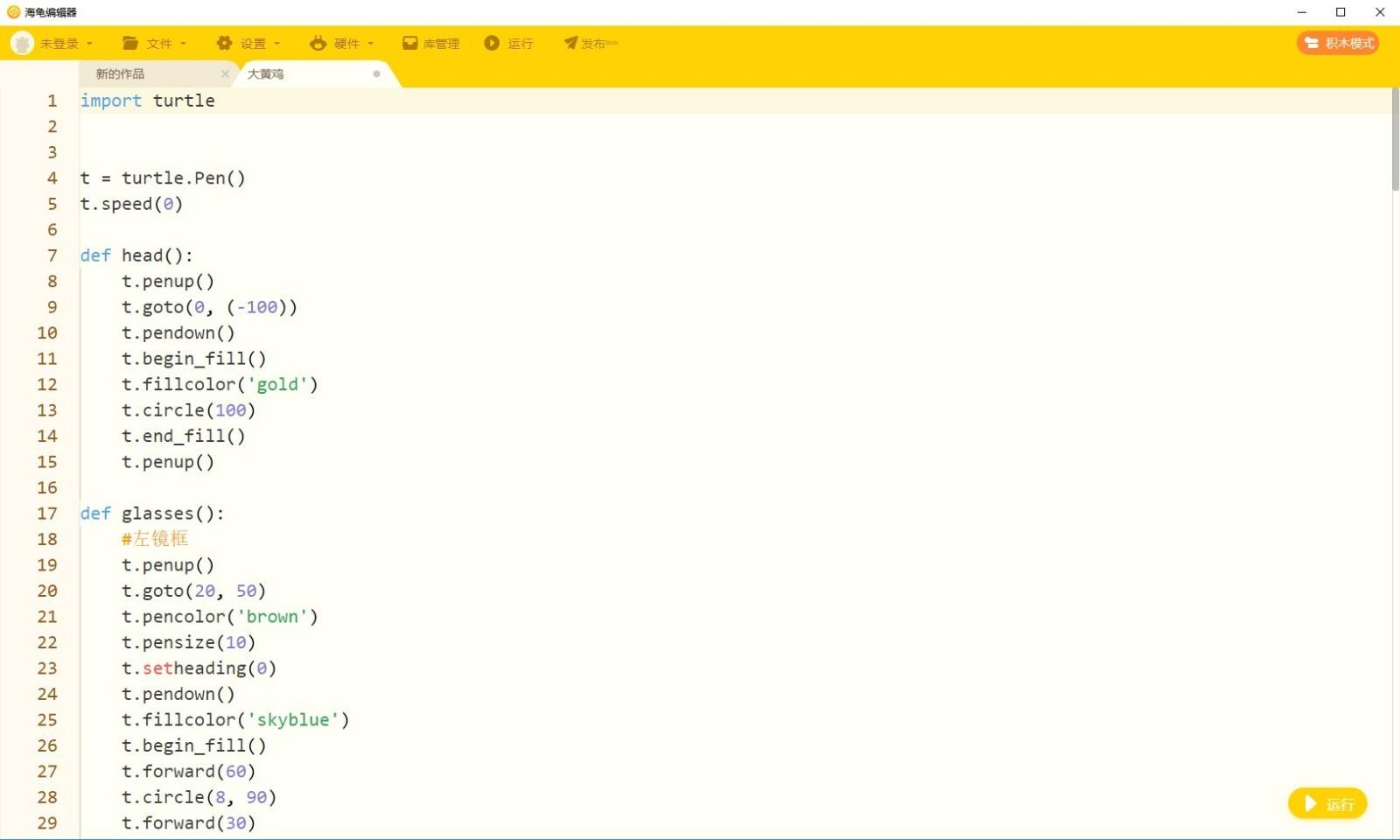Viewport: 1400px width, 840px height.
Task: Click 'def glasses():' definition line
Action: coord(152,514)
